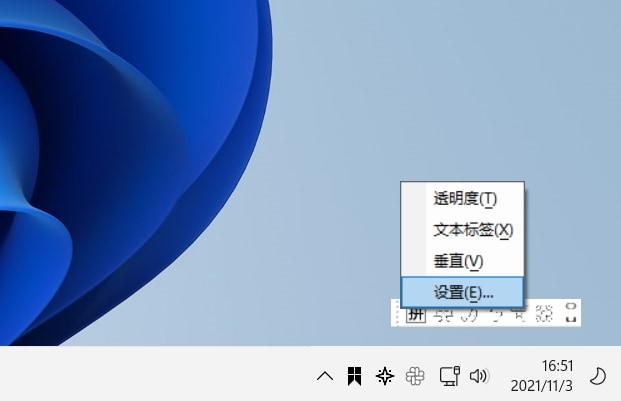Select 垂直(V) in the context menu
Viewport: 621px width, 401px height.
coord(462,261)
